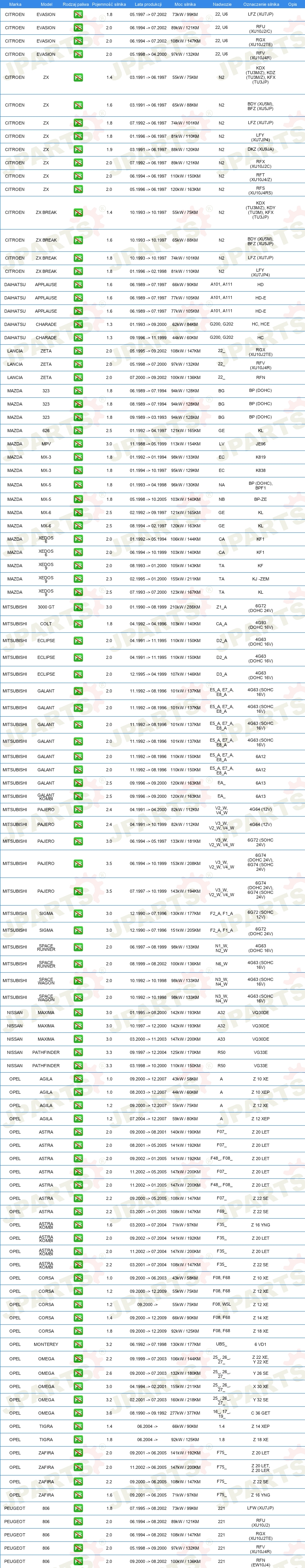
Task: Click fuel icon in Mazda Xedos 2.3 row
Action: tap(78, 579)
